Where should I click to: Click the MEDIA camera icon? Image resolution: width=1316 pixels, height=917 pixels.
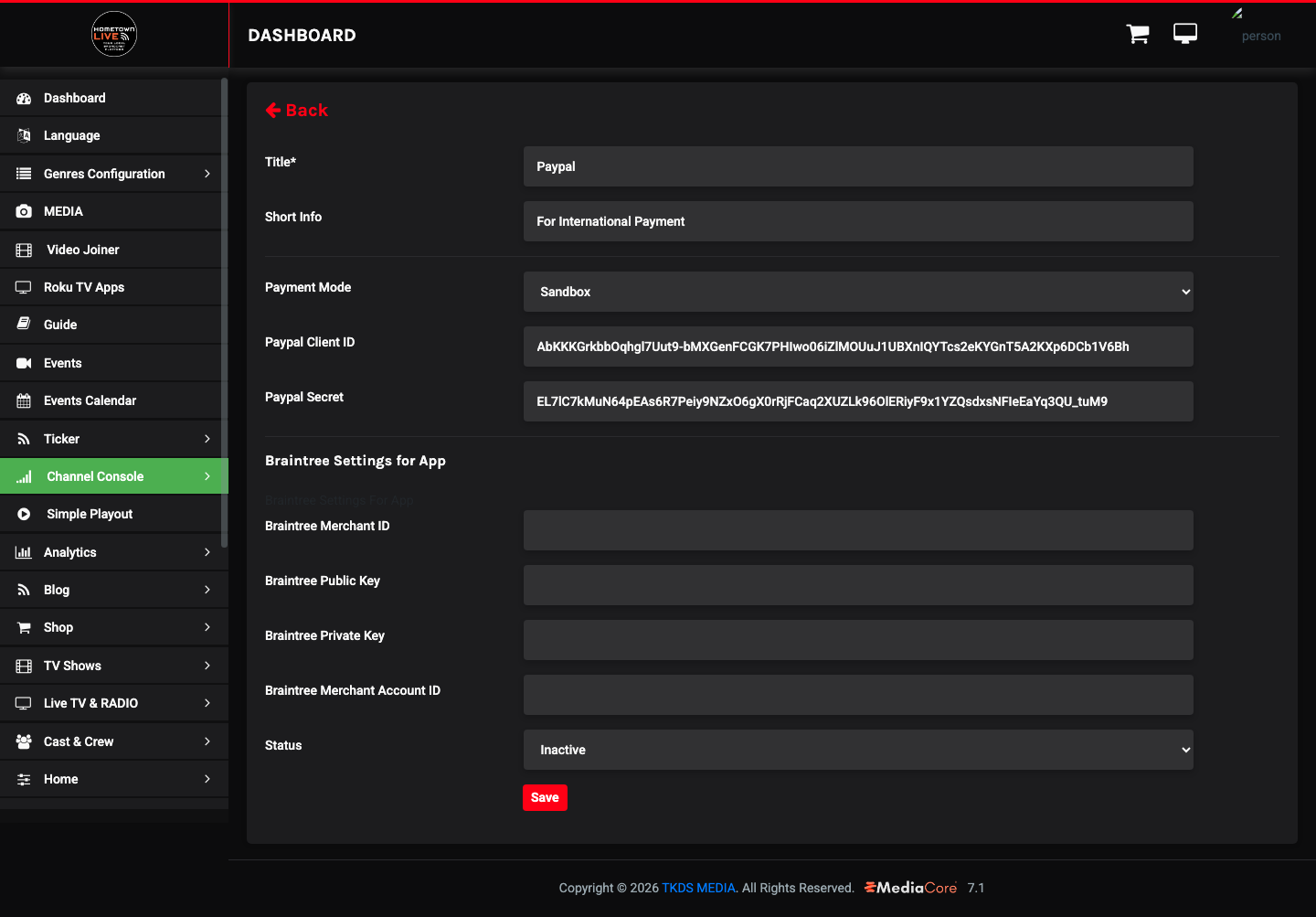coord(24,211)
